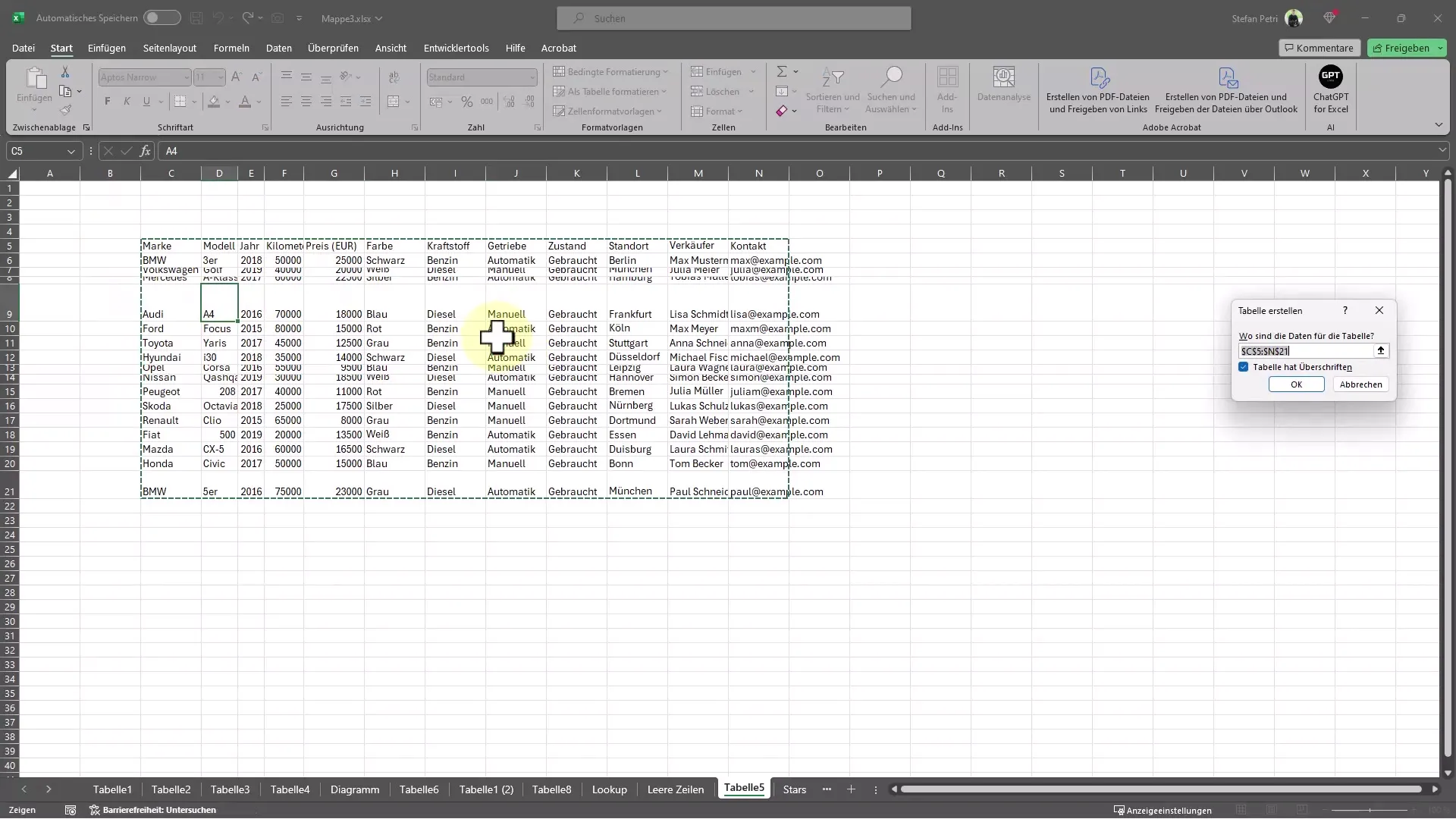The width and height of the screenshot is (1456, 819).
Task: Select the Diagramm sheet tab
Action: pyautogui.click(x=354, y=789)
